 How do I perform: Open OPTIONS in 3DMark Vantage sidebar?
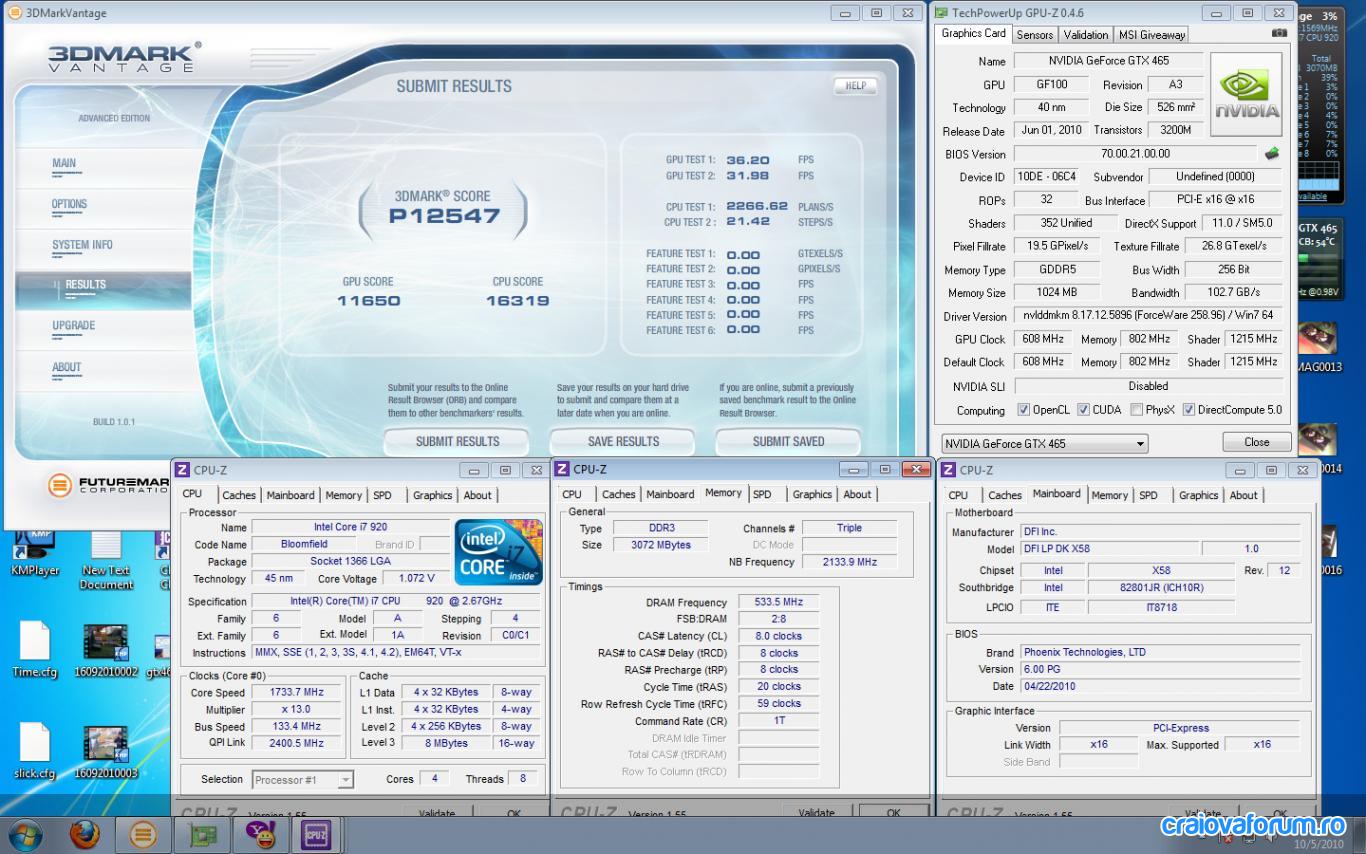pyautogui.click(x=69, y=204)
